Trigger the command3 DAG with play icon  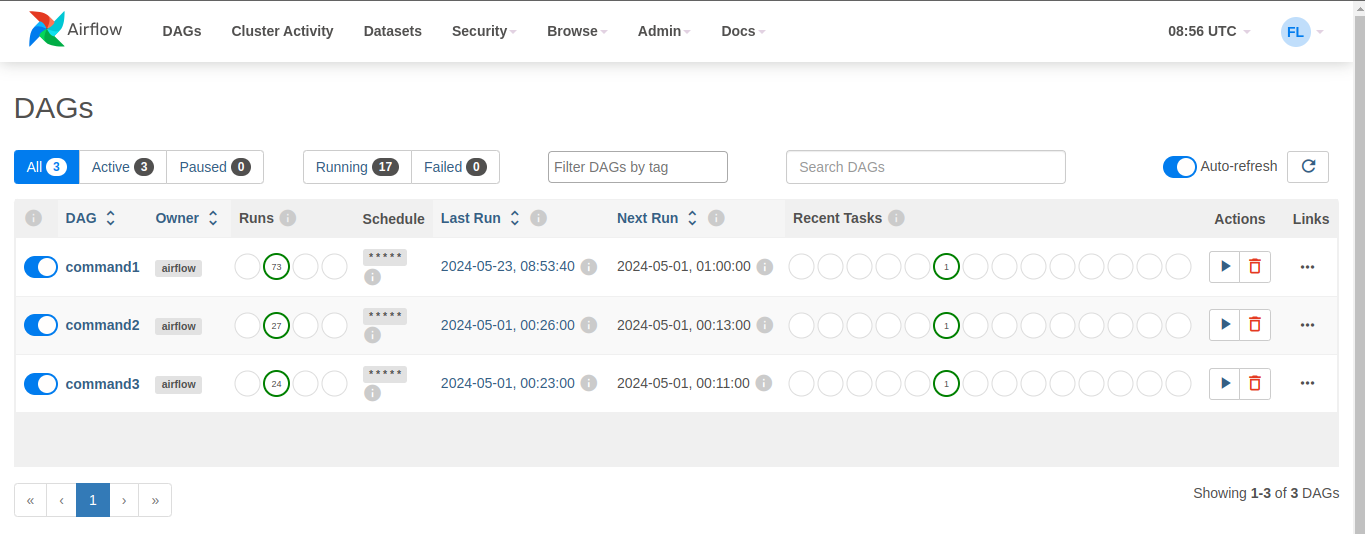(1225, 383)
